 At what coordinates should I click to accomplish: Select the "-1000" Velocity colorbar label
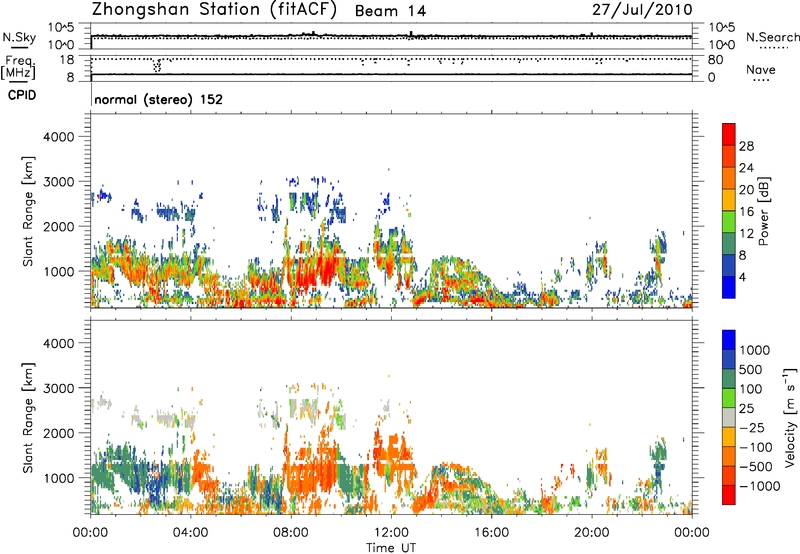click(x=759, y=486)
